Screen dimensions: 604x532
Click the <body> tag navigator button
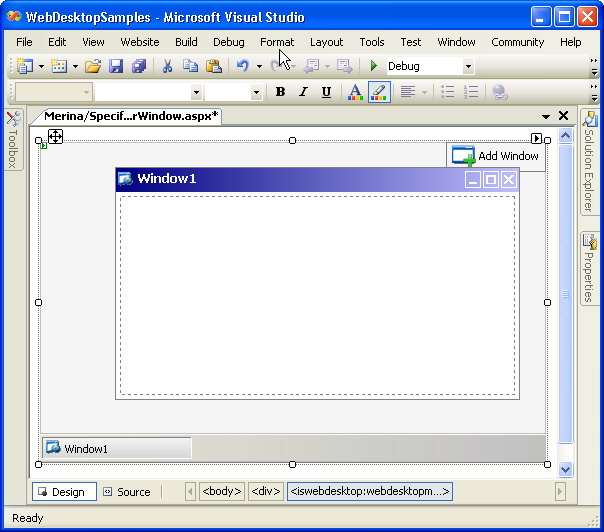click(x=221, y=492)
